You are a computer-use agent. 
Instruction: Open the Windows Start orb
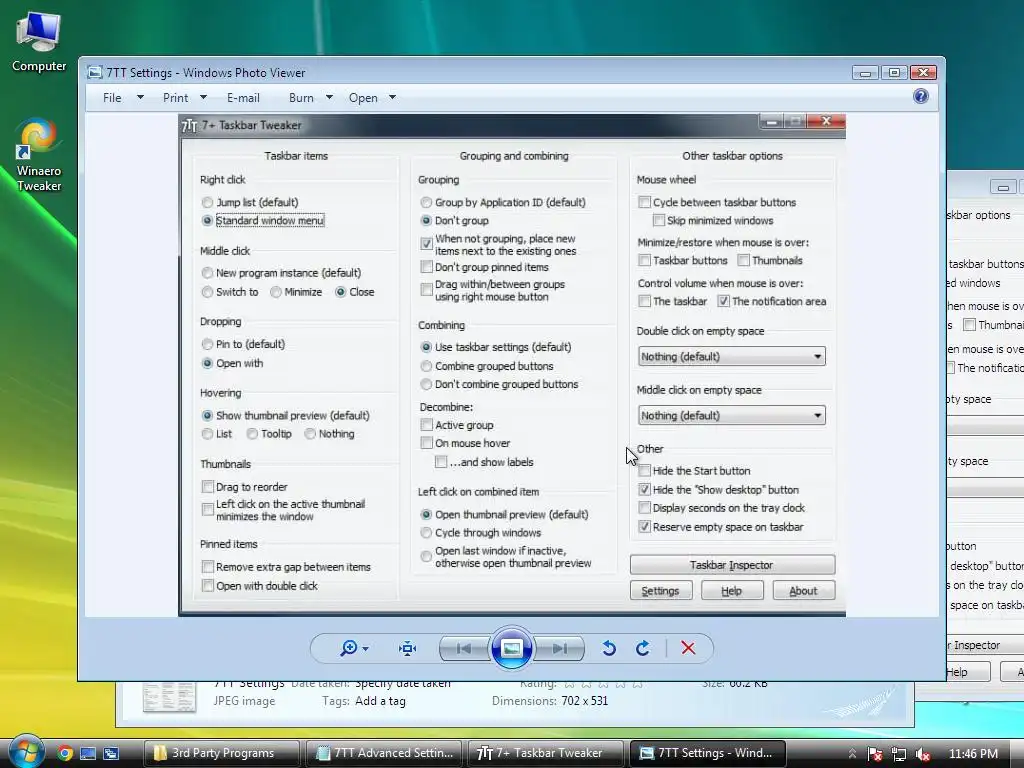26,751
